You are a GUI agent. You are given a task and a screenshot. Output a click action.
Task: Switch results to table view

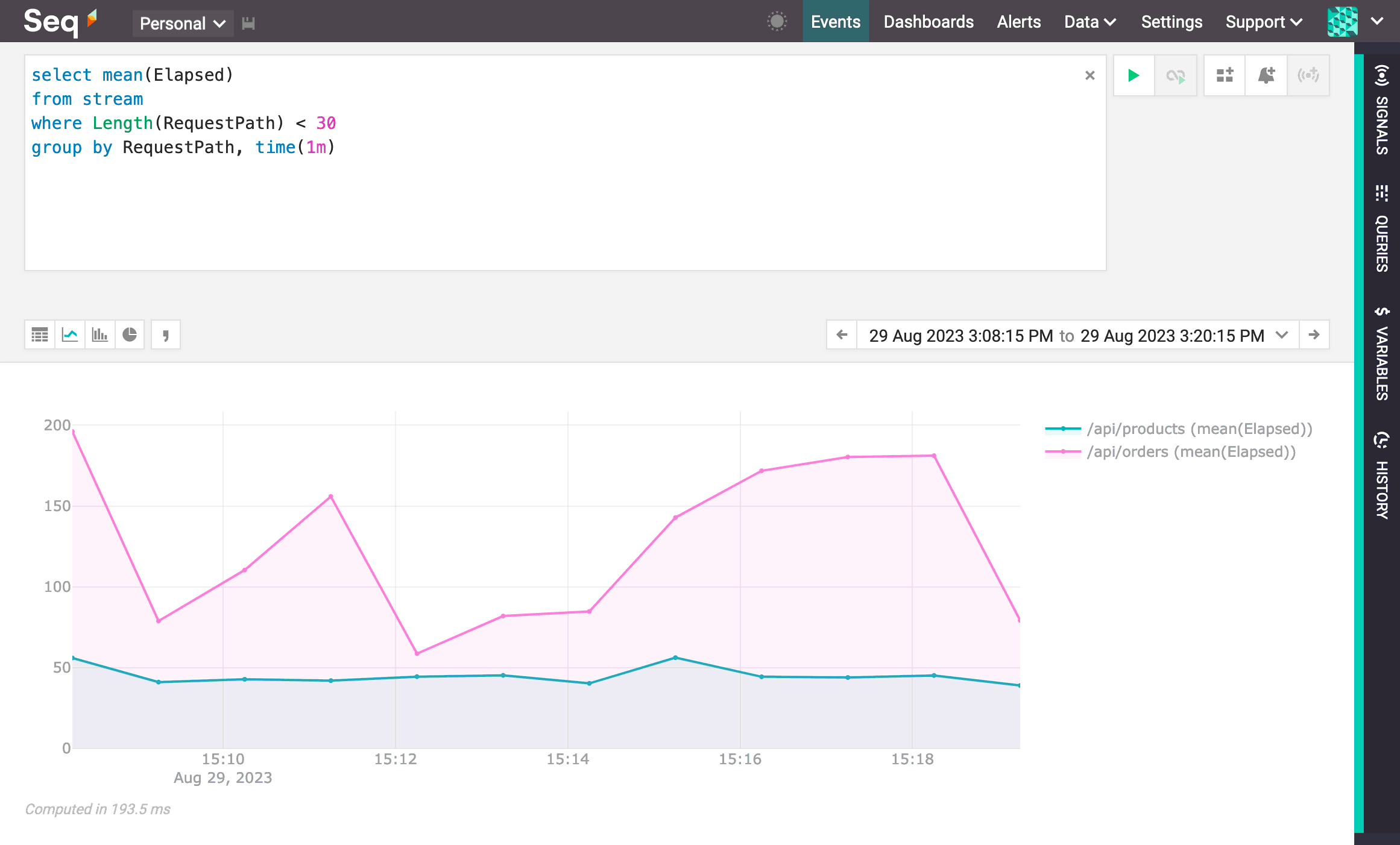coord(40,335)
